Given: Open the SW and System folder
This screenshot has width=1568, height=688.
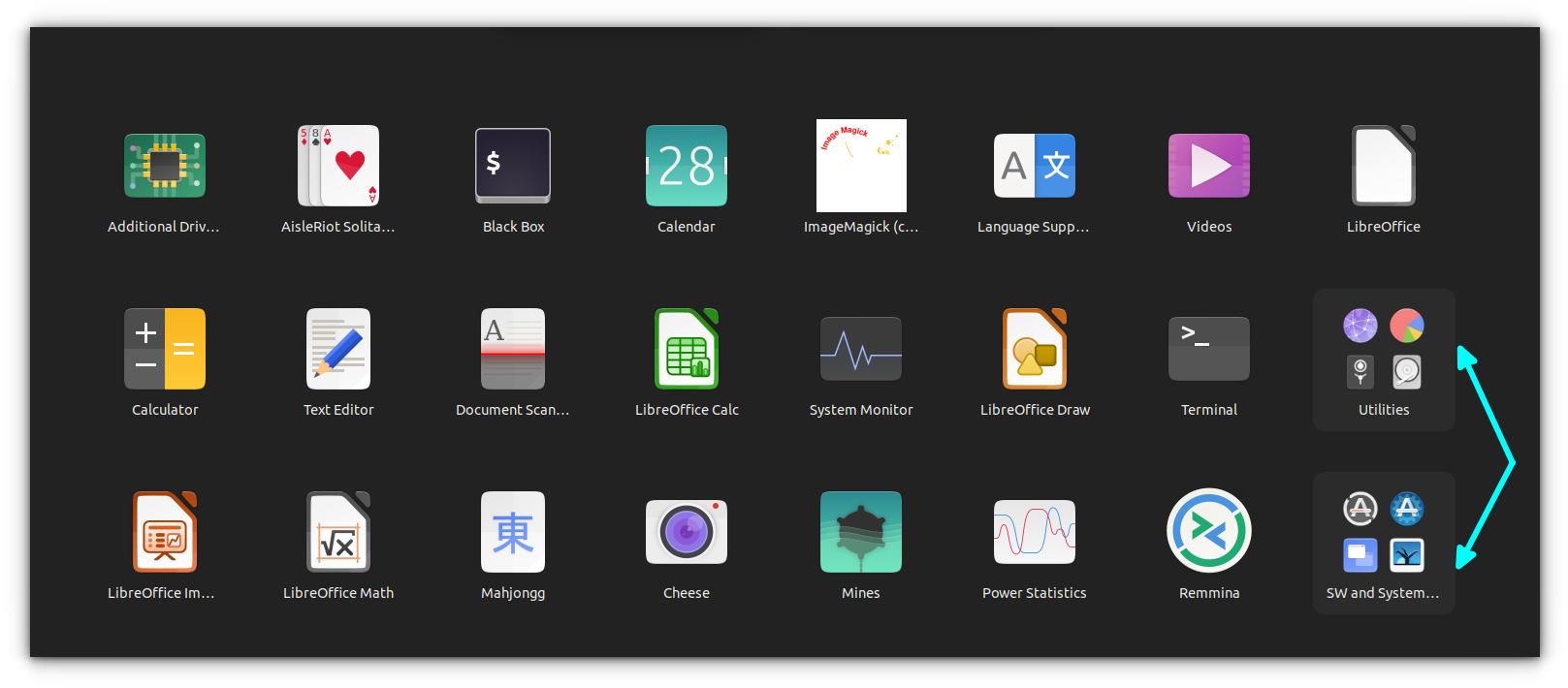Looking at the screenshot, I should click(1384, 543).
